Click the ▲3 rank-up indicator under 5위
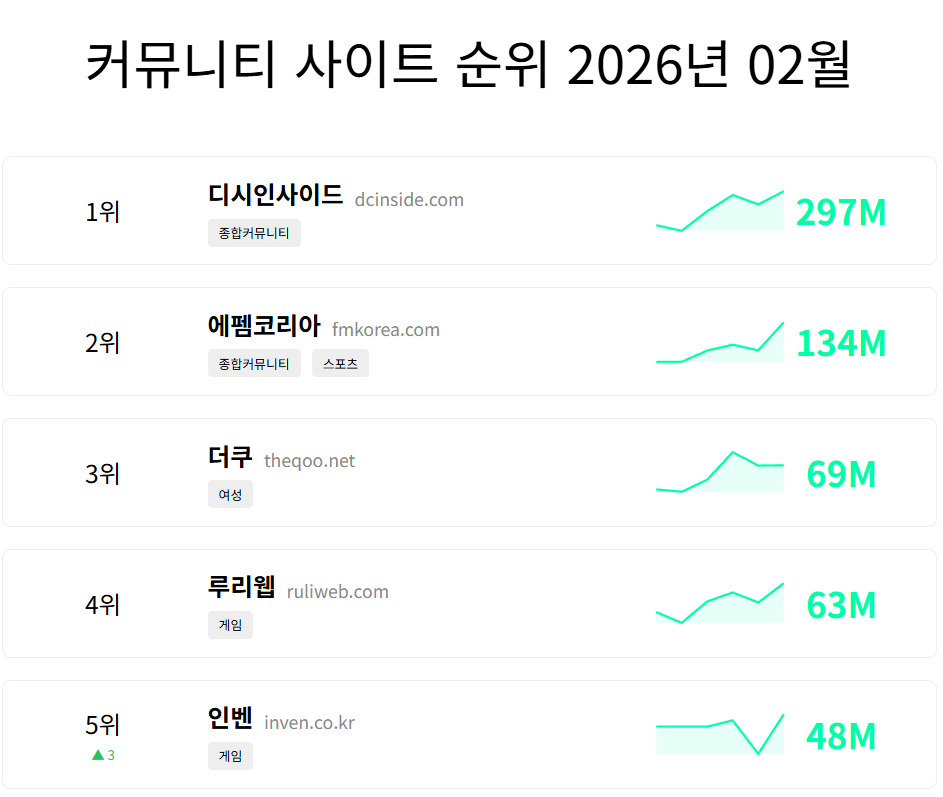This screenshot has height=797, width=943. tap(102, 755)
